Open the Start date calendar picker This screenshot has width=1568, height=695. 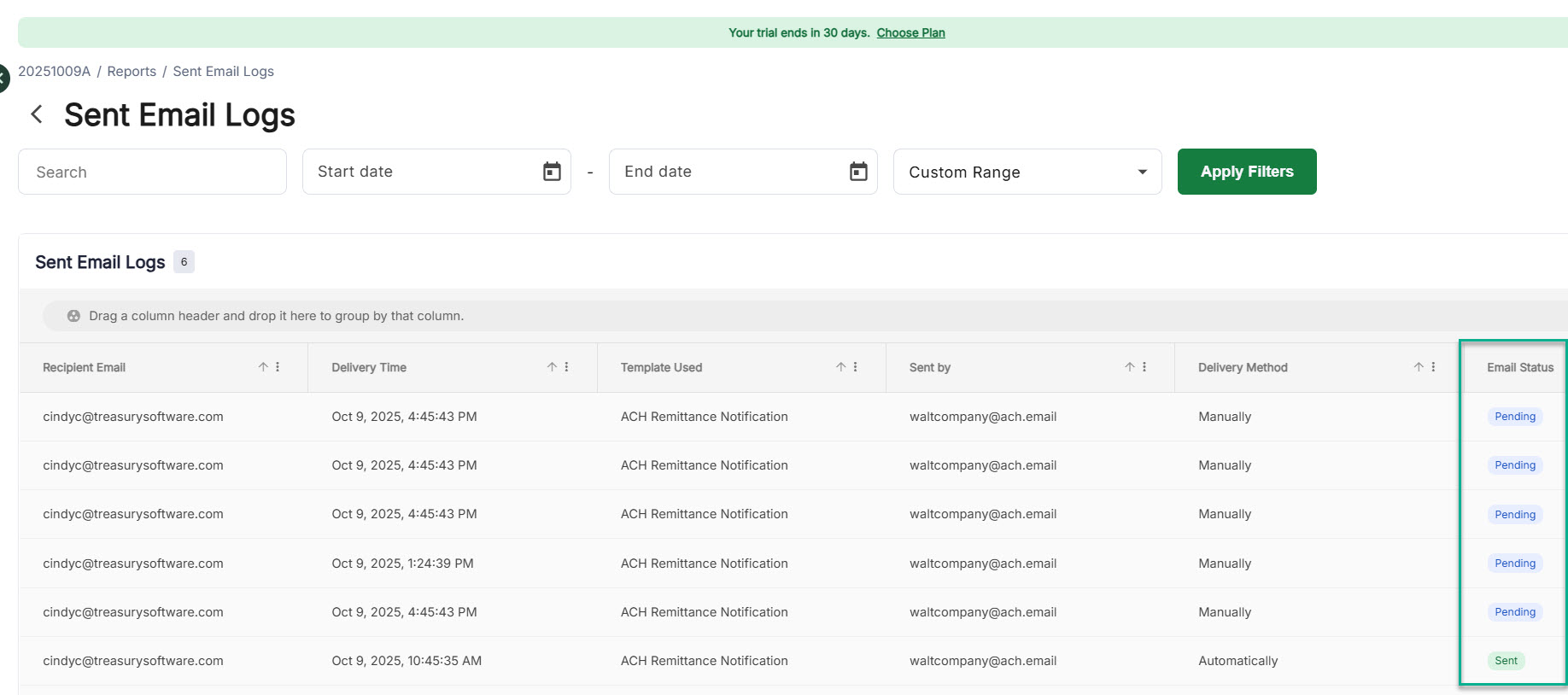[x=552, y=172]
